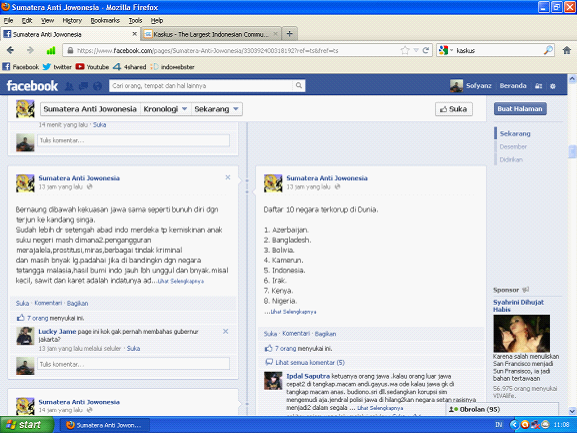This screenshot has height=433, width=577.
Task: Open the Help menu
Action: (x=157, y=21)
